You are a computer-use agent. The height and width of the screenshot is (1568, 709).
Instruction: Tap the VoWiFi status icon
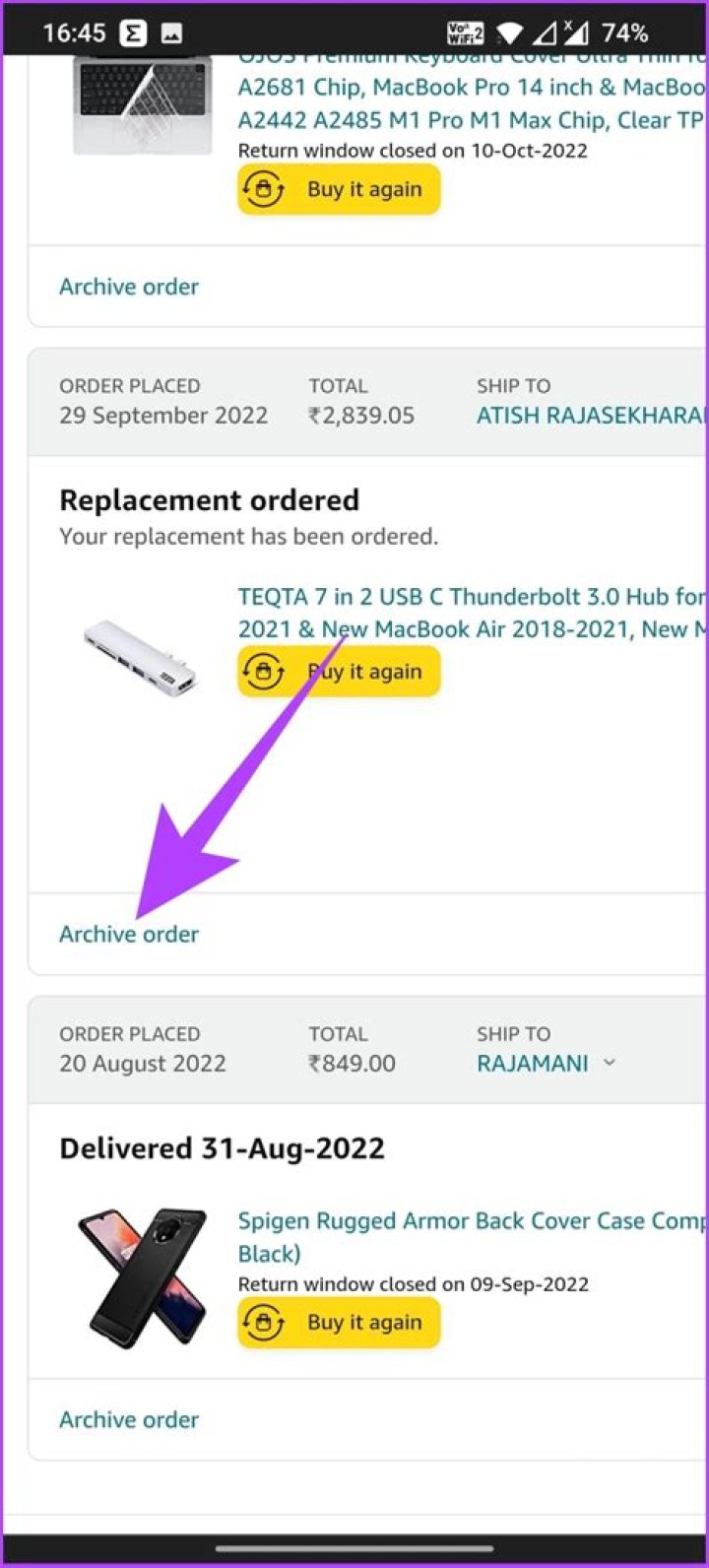(x=466, y=33)
